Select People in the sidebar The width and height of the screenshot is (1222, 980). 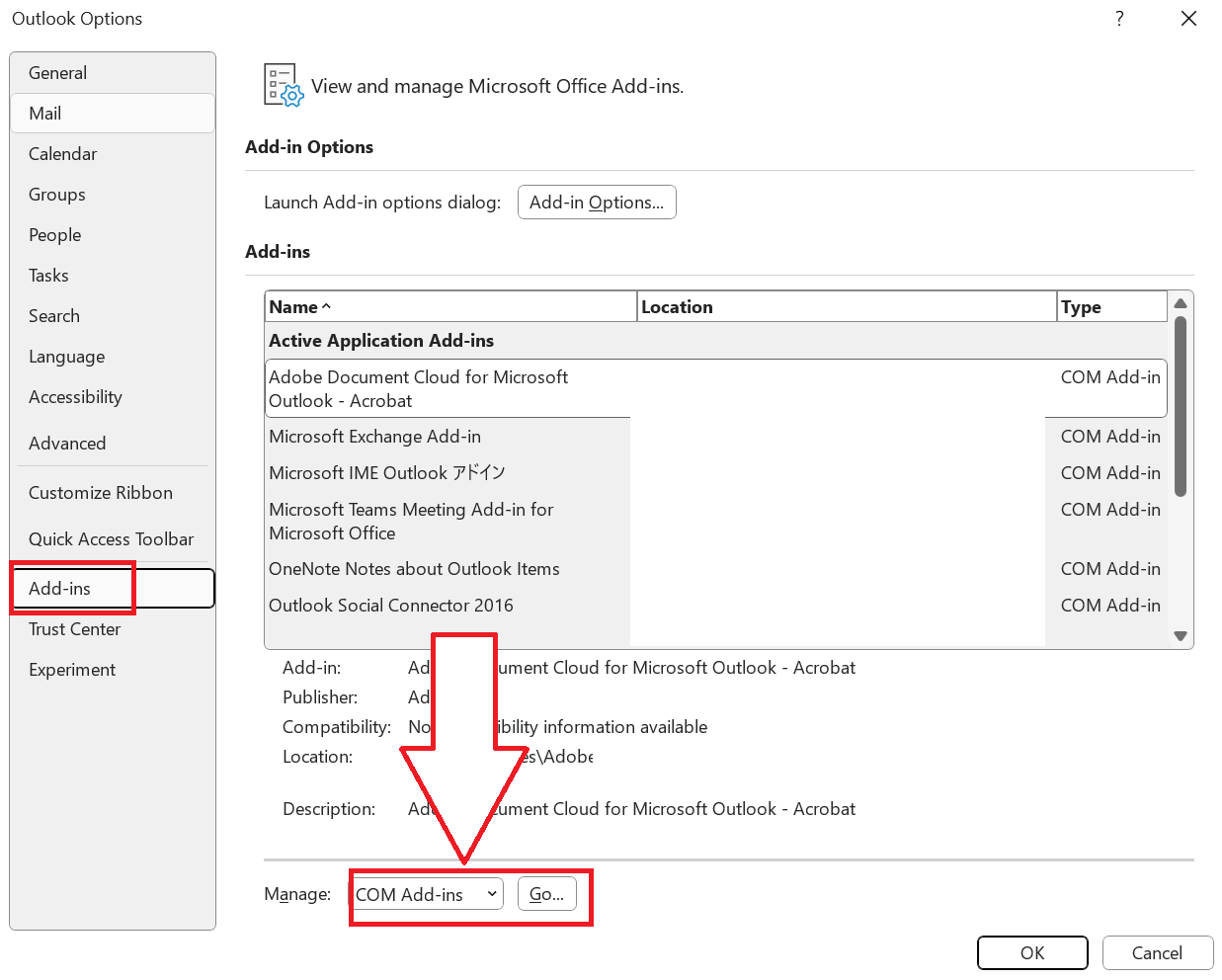tap(113, 235)
